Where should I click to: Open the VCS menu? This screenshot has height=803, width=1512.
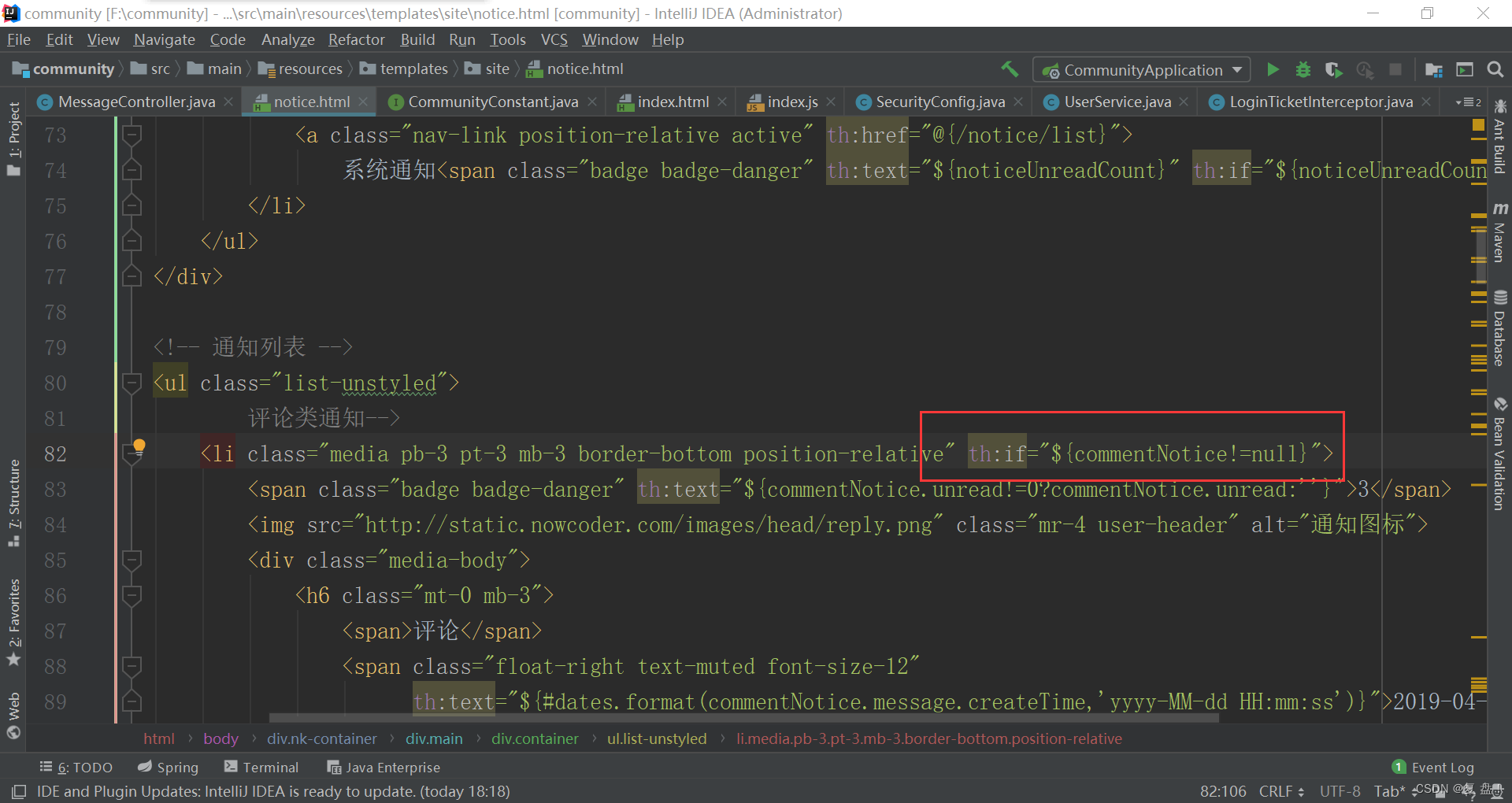point(554,39)
